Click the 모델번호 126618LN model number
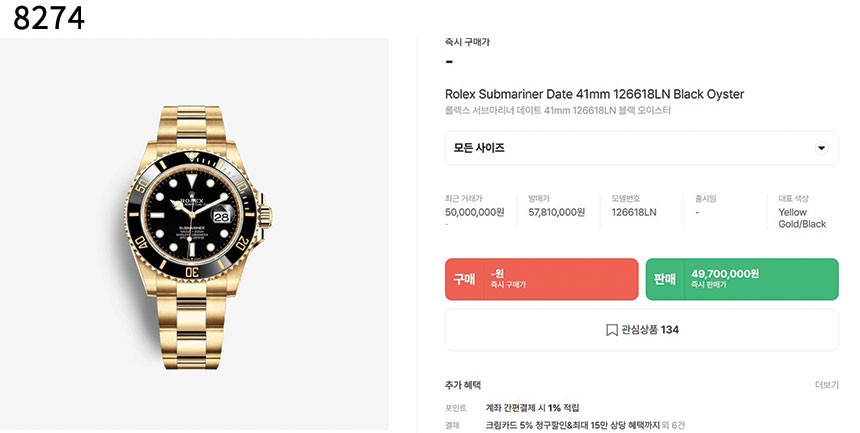This screenshot has height=433, width=860. 633,212
